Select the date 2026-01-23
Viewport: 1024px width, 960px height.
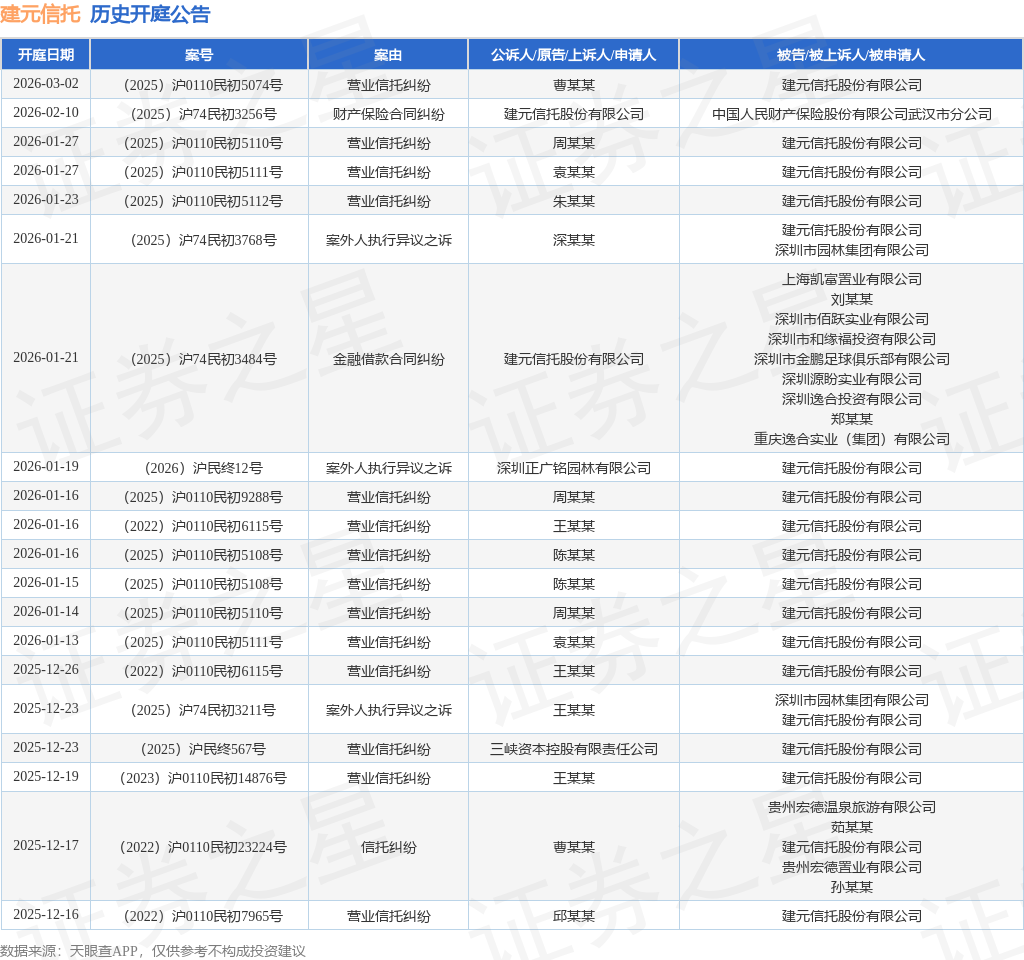point(46,199)
